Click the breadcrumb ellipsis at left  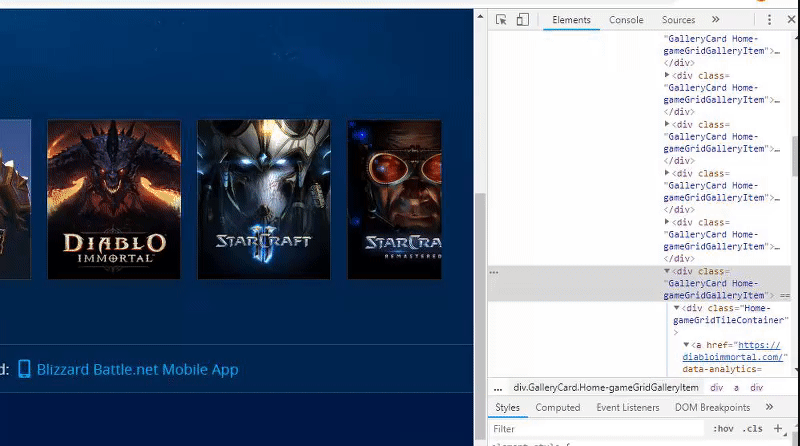[498, 388]
